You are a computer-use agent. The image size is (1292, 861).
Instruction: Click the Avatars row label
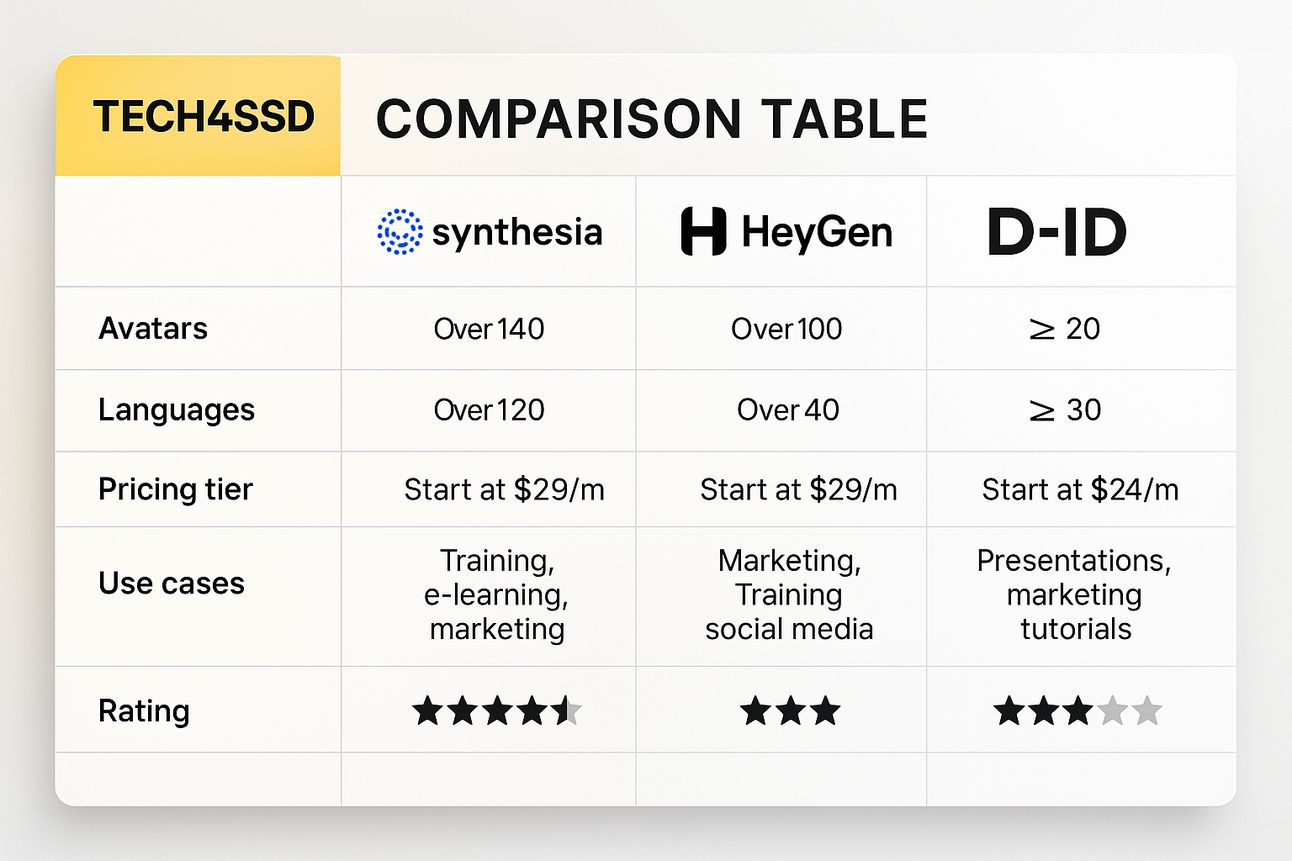click(x=153, y=329)
